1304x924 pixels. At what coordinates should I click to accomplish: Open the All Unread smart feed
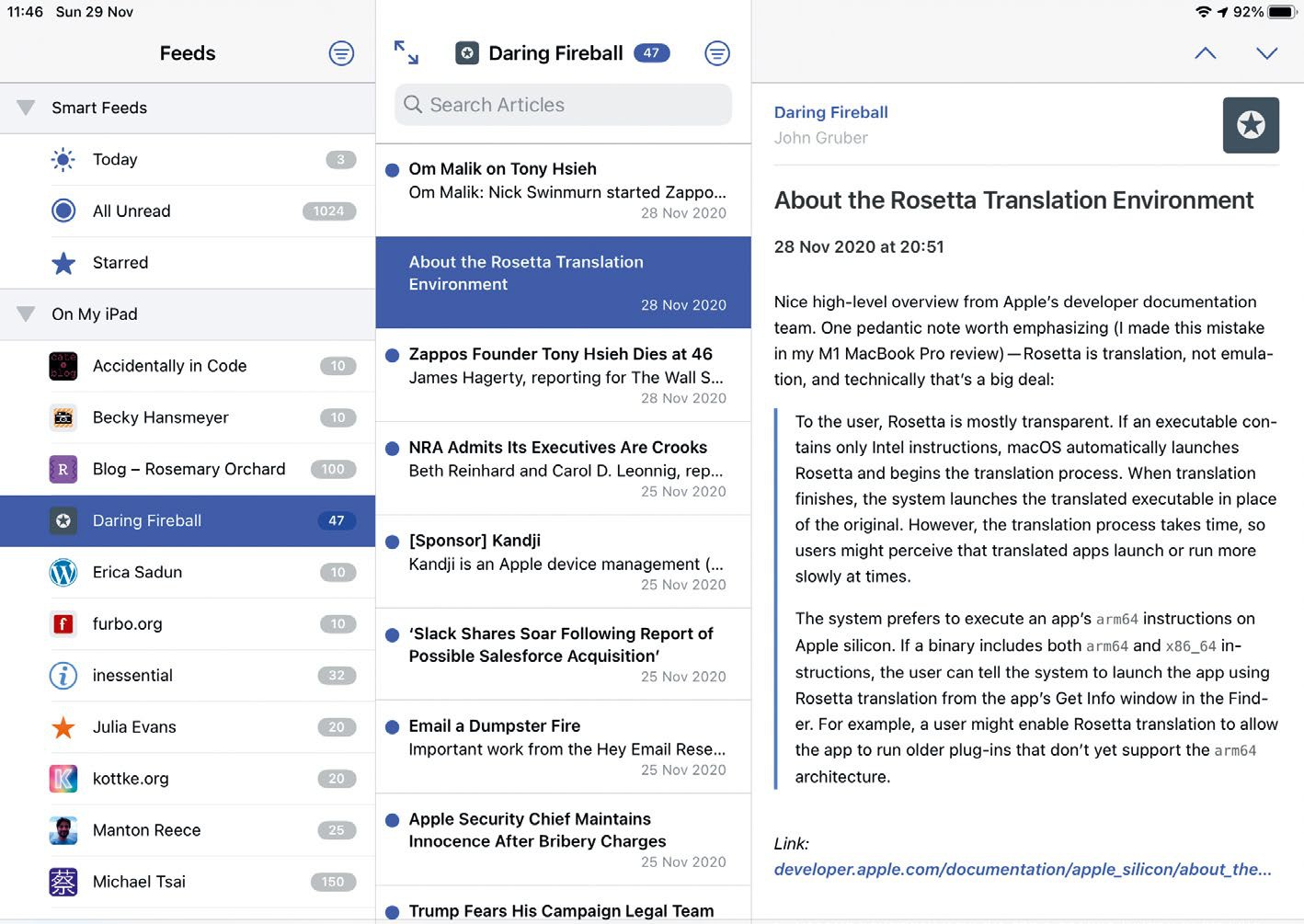(x=188, y=211)
